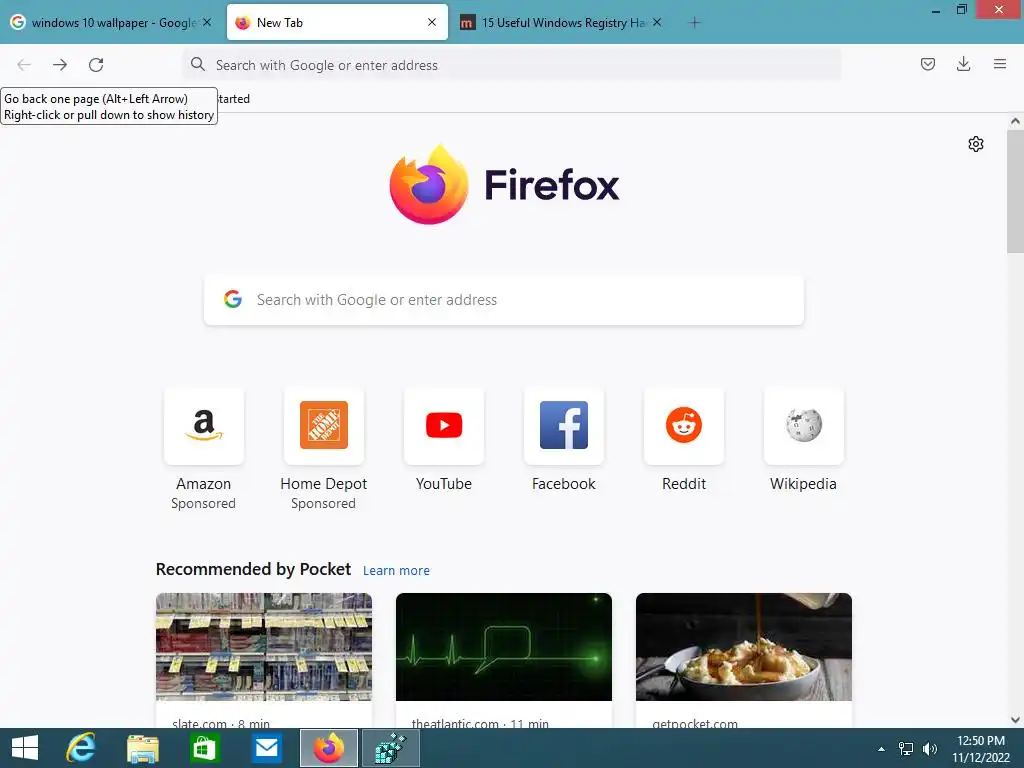Screen dimensions: 1024x768
Task: Switch to 15 Useful Windows Registry tab
Action: 562,23
